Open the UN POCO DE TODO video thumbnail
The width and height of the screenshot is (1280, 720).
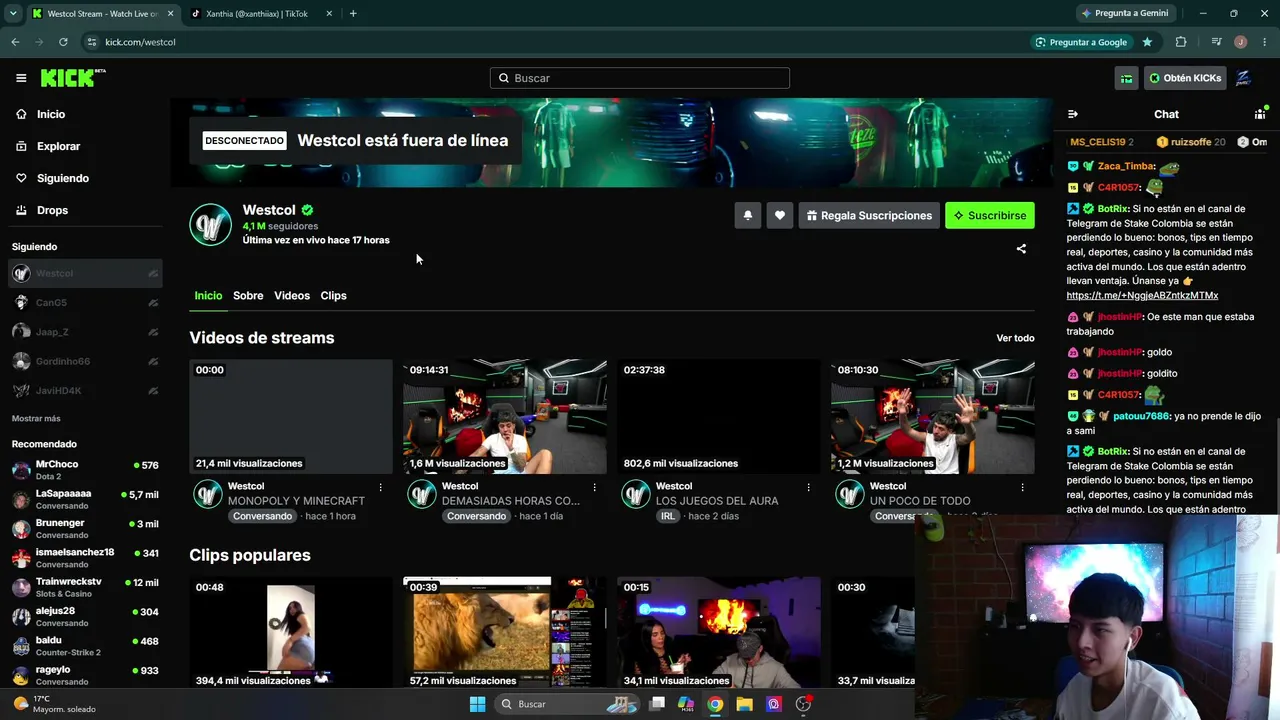point(933,417)
